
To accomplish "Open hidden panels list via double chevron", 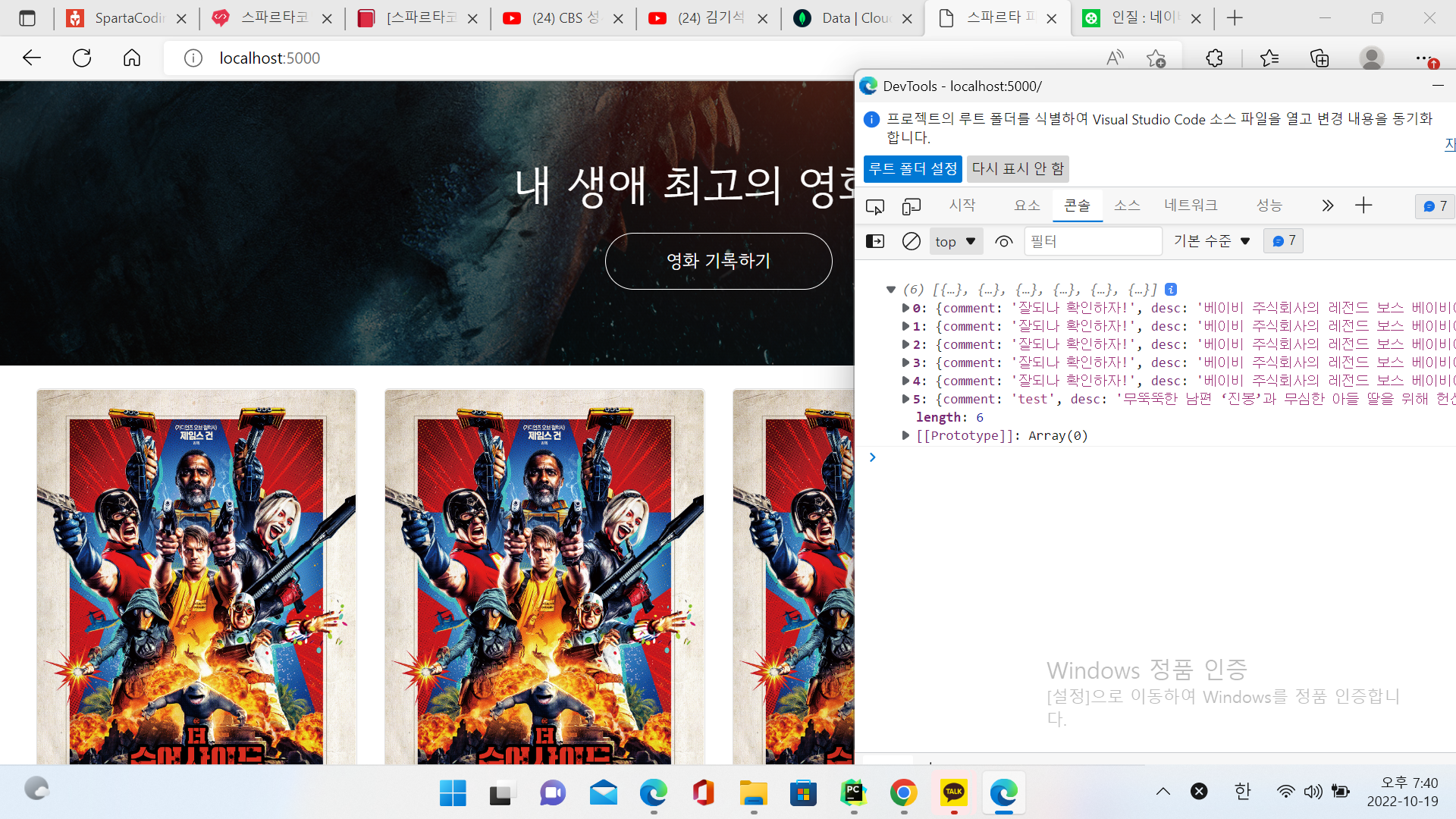I will click(1327, 206).
